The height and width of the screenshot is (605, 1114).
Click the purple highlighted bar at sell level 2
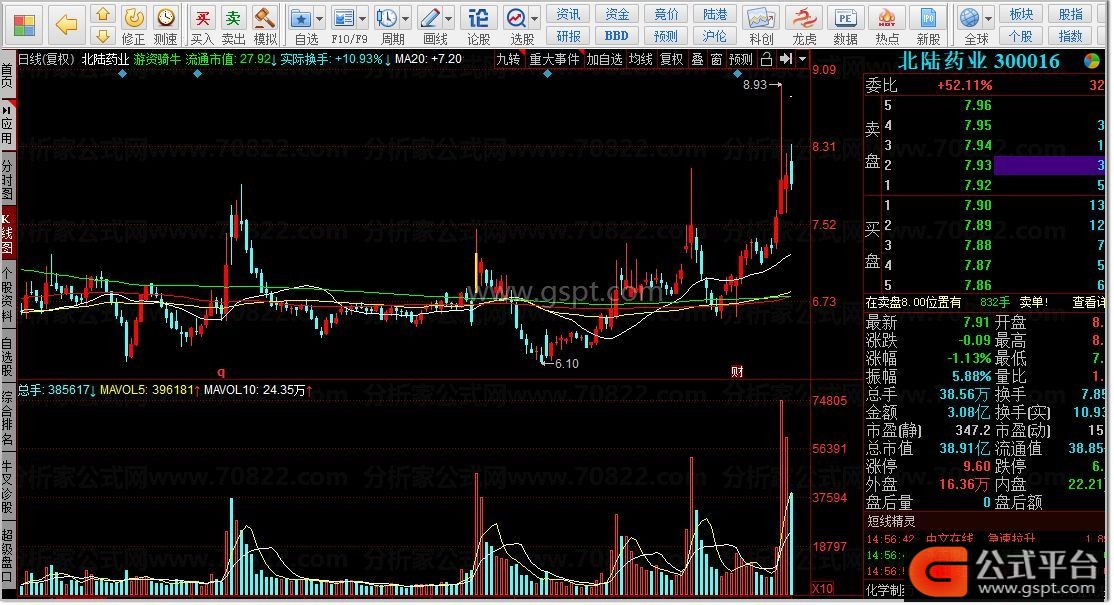[1049, 165]
